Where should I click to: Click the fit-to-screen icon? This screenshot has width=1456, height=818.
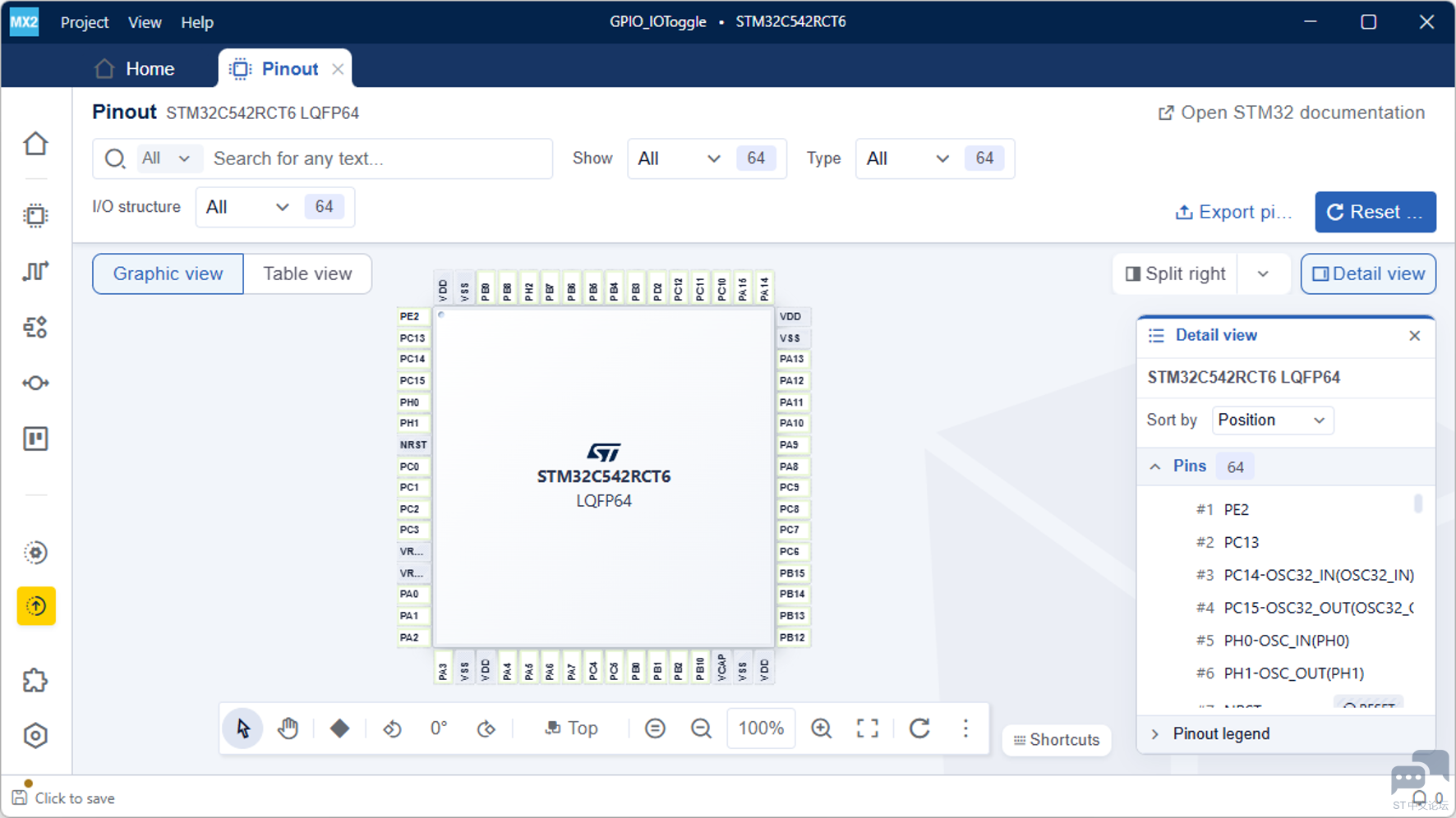tap(868, 728)
